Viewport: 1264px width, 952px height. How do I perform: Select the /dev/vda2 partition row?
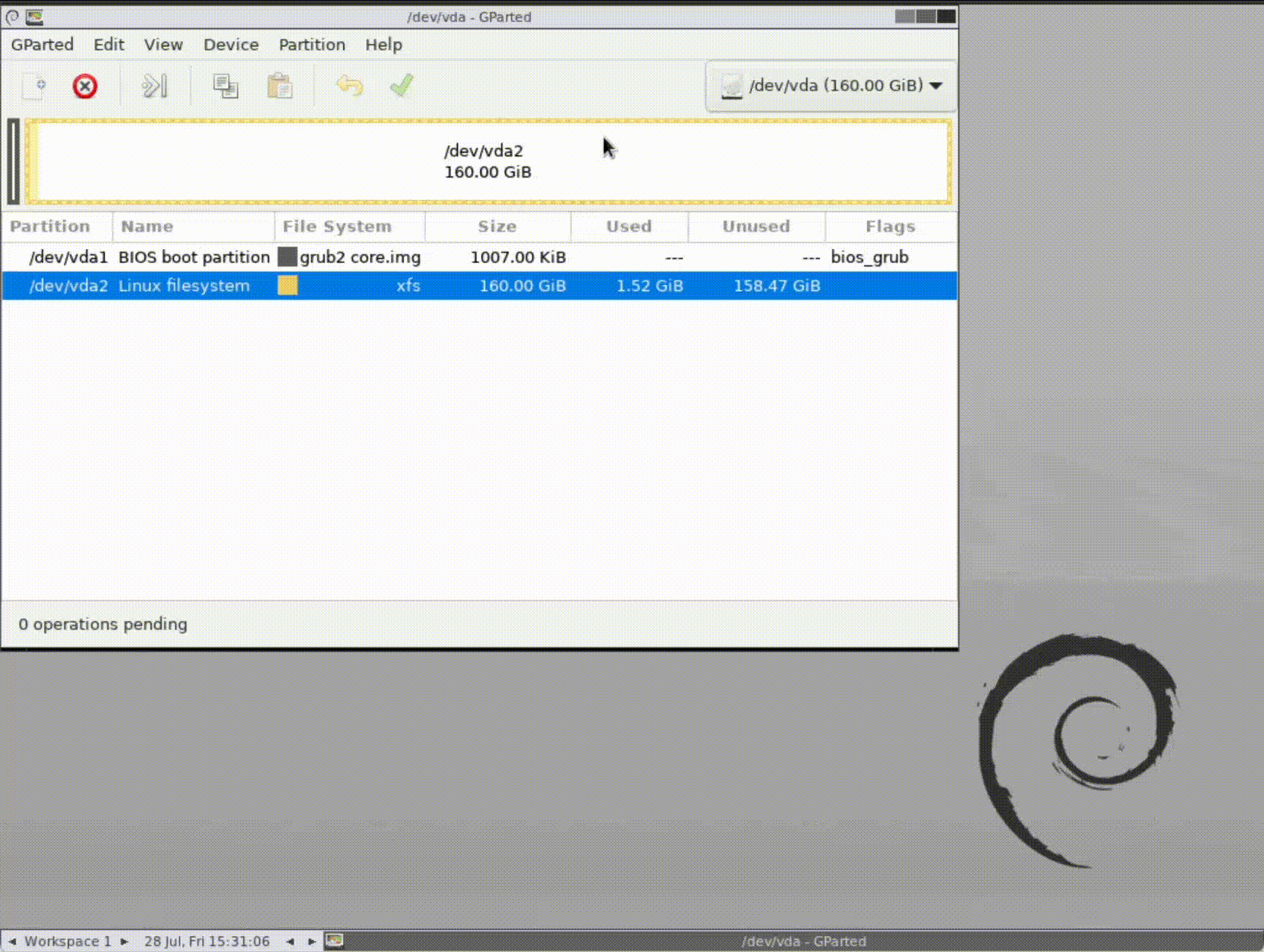pyautogui.click(x=479, y=286)
